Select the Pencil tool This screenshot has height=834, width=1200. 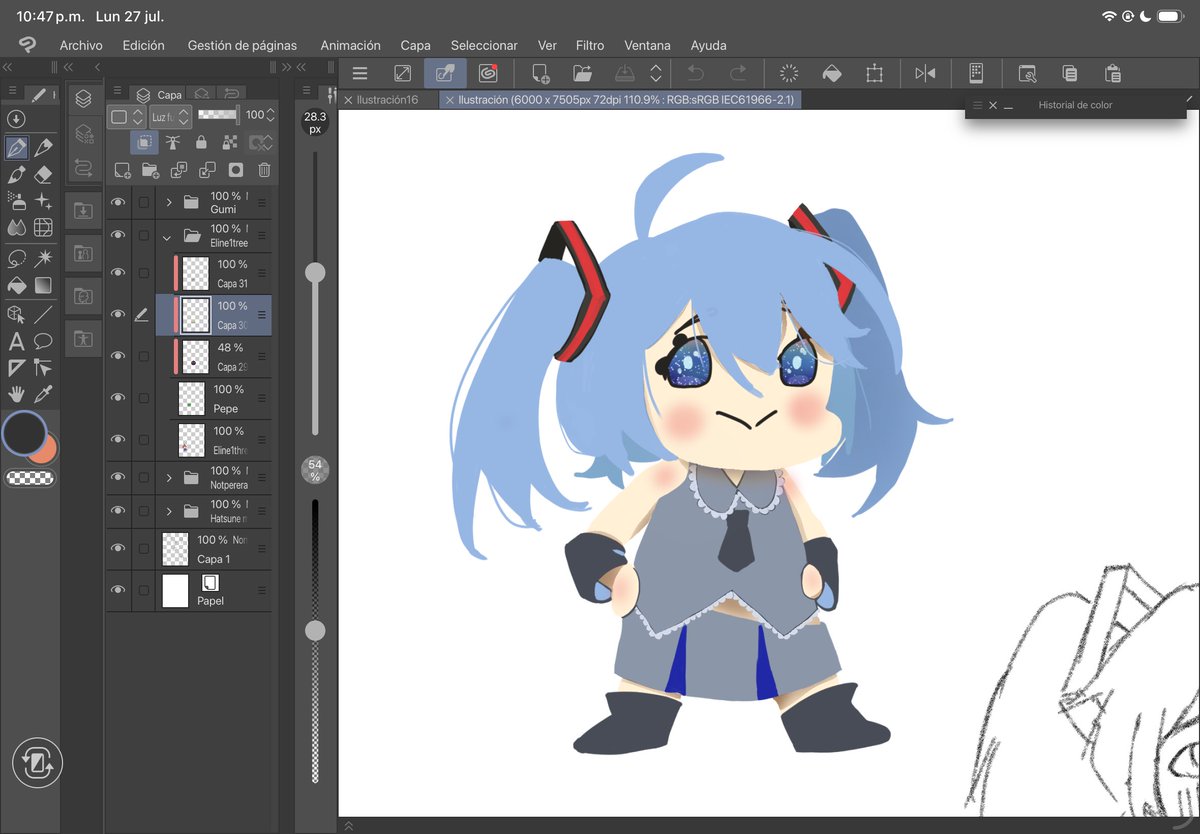pyautogui.click(x=42, y=148)
